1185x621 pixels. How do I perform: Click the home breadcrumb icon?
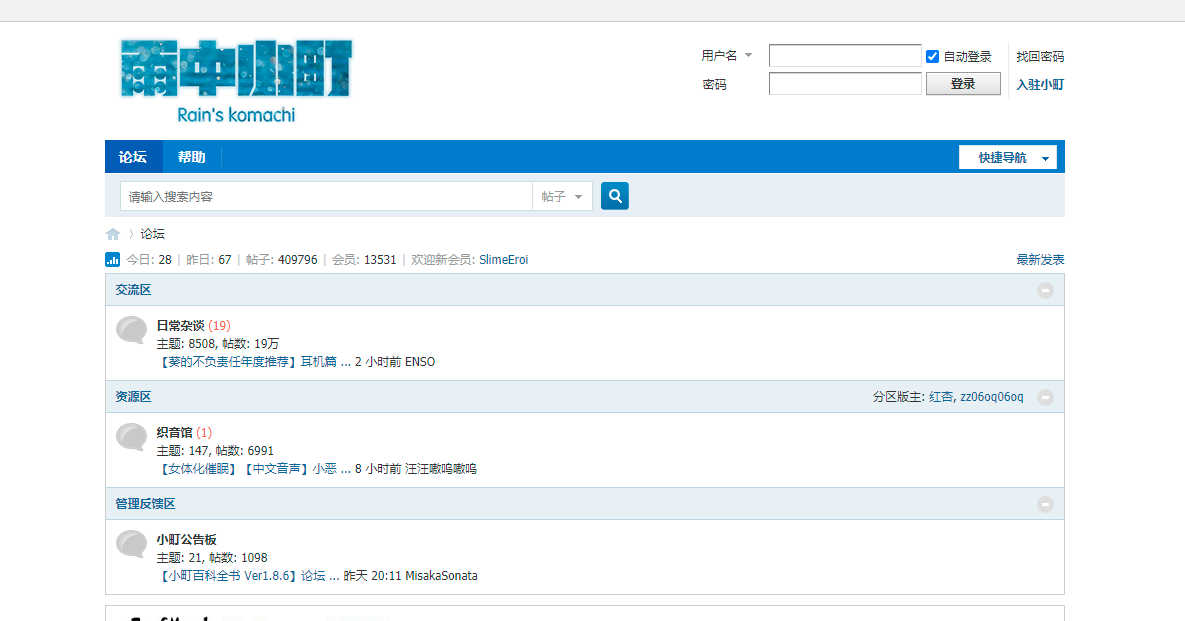[113, 234]
